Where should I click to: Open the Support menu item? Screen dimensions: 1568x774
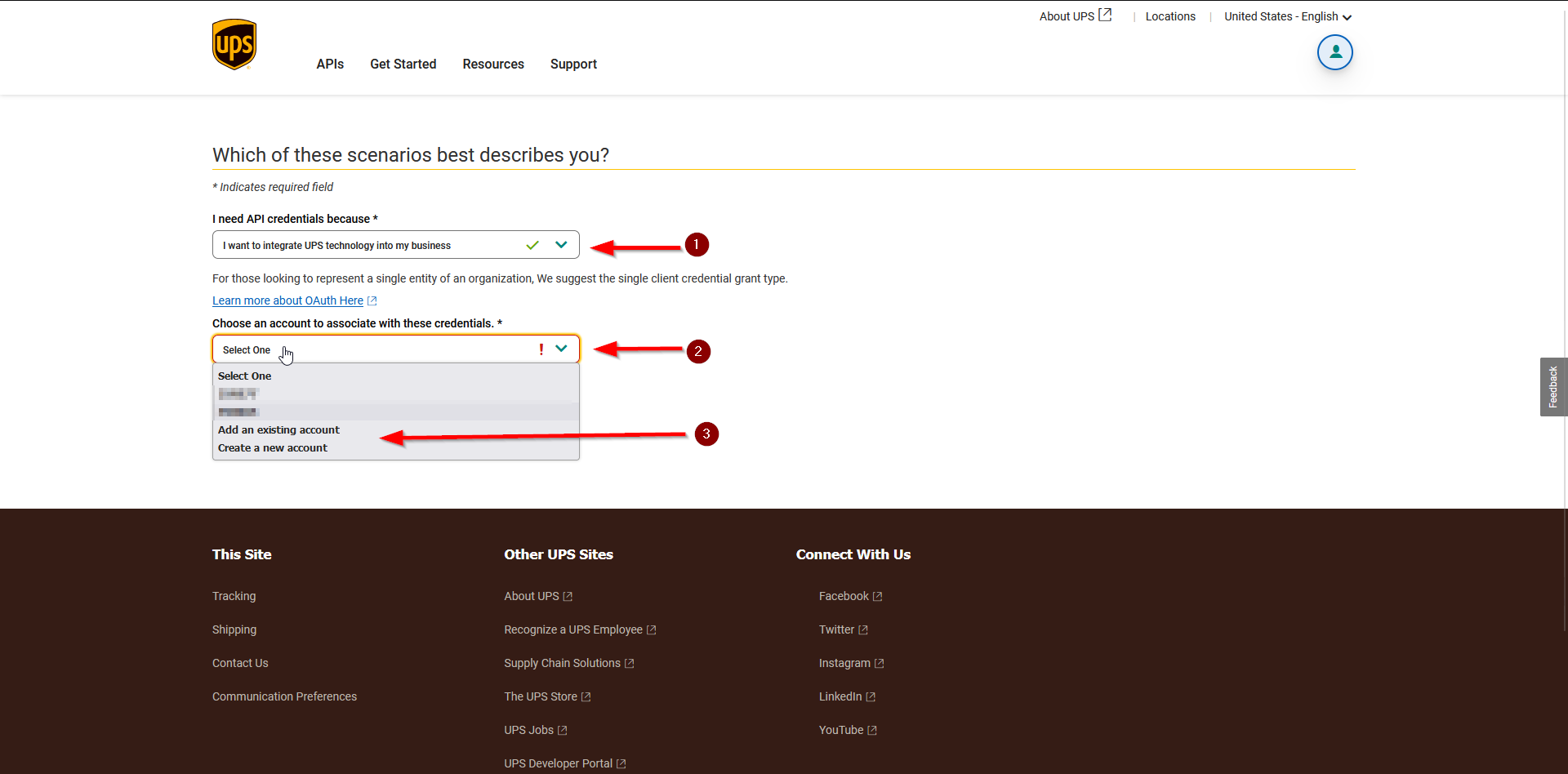pyautogui.click(x=573, y=64)
